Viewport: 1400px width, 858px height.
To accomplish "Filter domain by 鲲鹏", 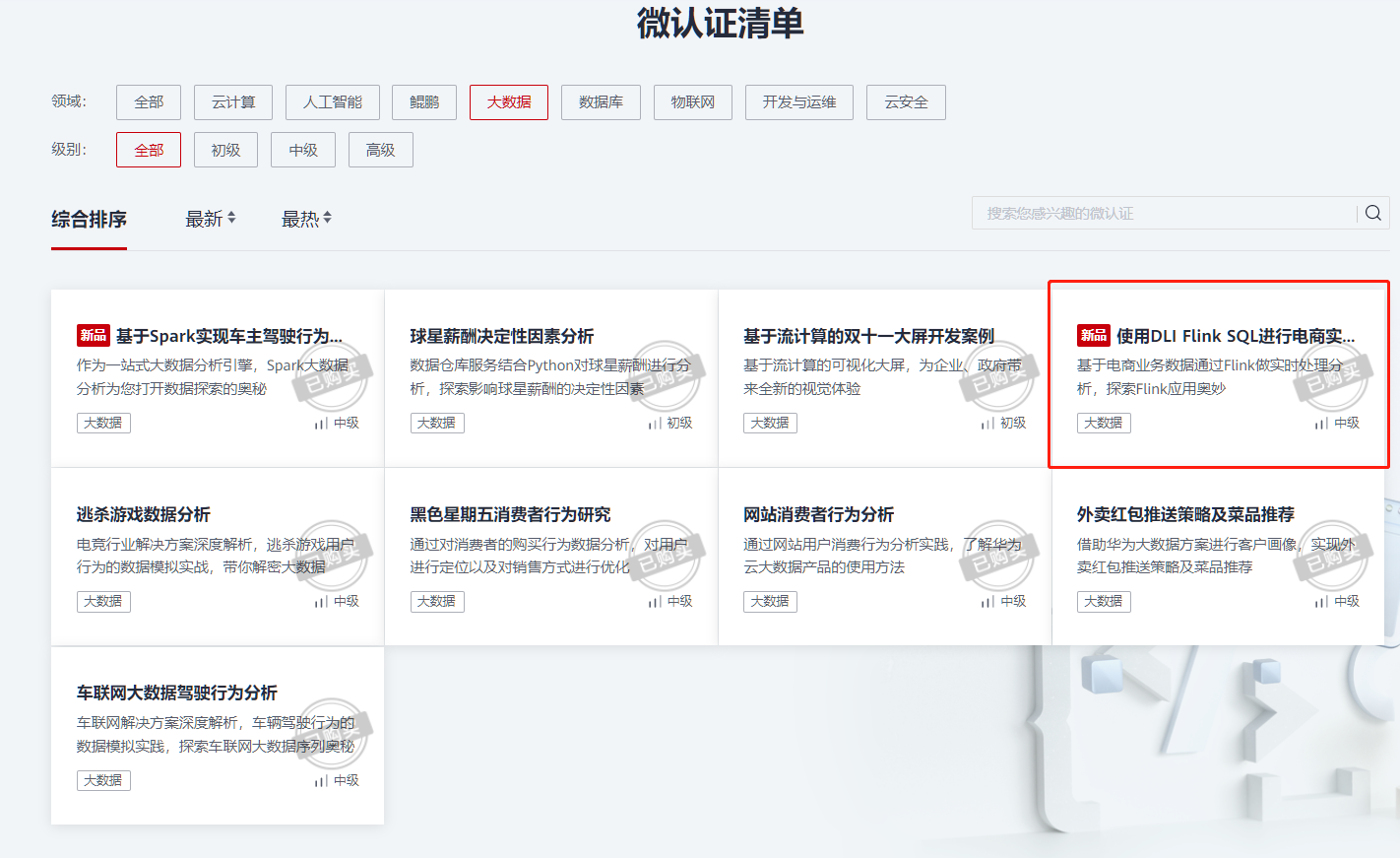I will (x=424, y=102).
